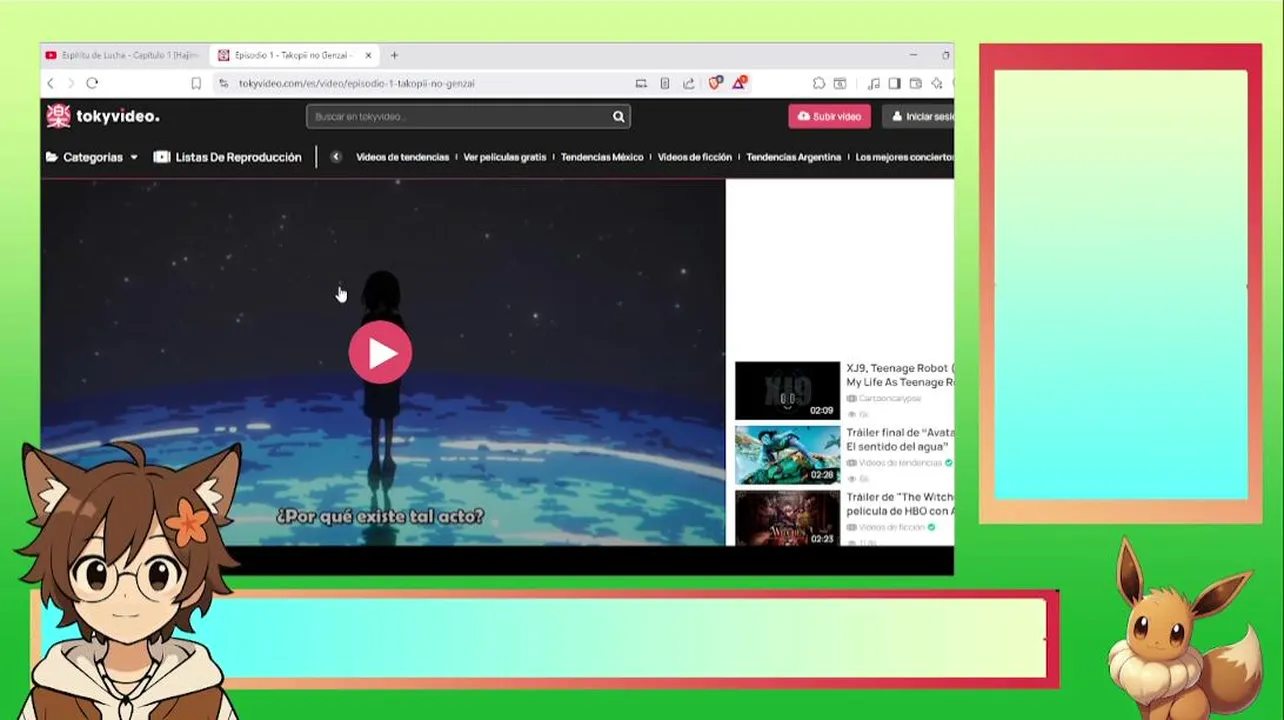The height and width of the screenshot is (720, 1284).
Task: Open Cartooncalypse channel name
Action: 890,398
